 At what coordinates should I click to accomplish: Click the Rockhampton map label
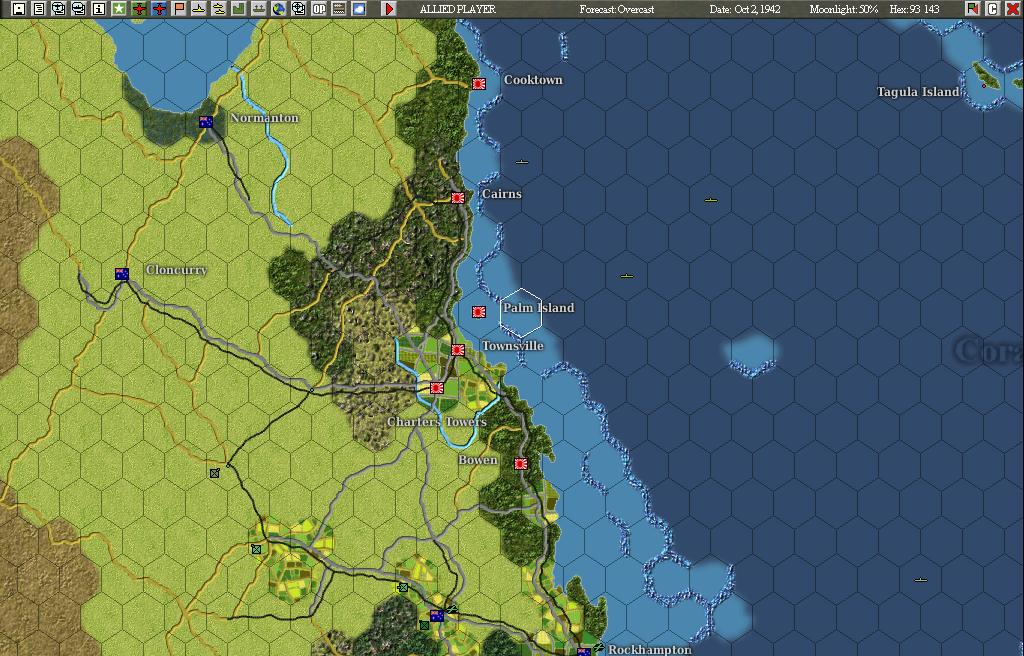(650, 649)
